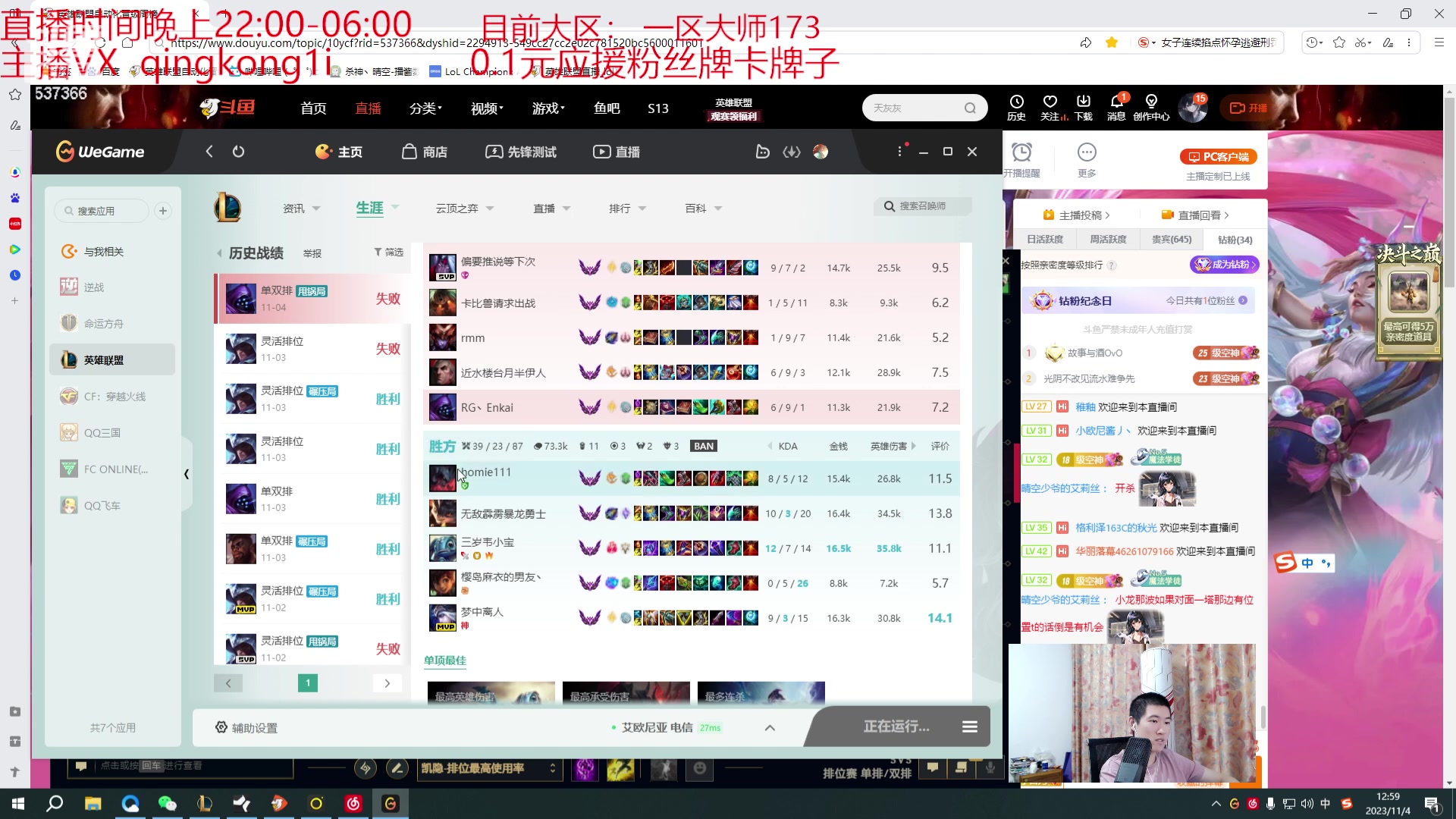Open the 先锋测试 tab in WeGame
The width and height of the screenshot is (1456, 819).
coord(520,152)
